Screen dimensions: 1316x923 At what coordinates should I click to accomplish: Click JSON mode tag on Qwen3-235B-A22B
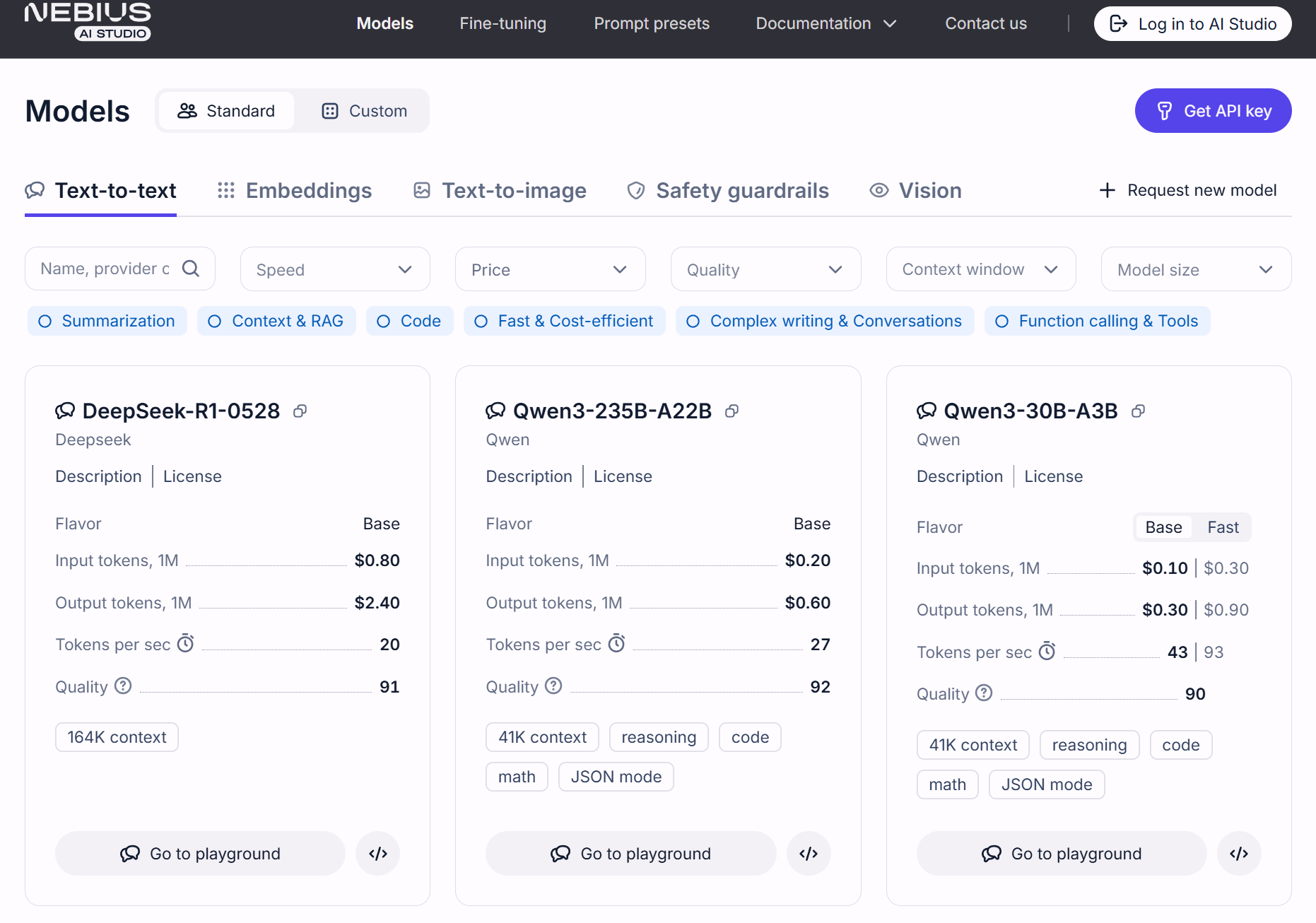point(616,777)
